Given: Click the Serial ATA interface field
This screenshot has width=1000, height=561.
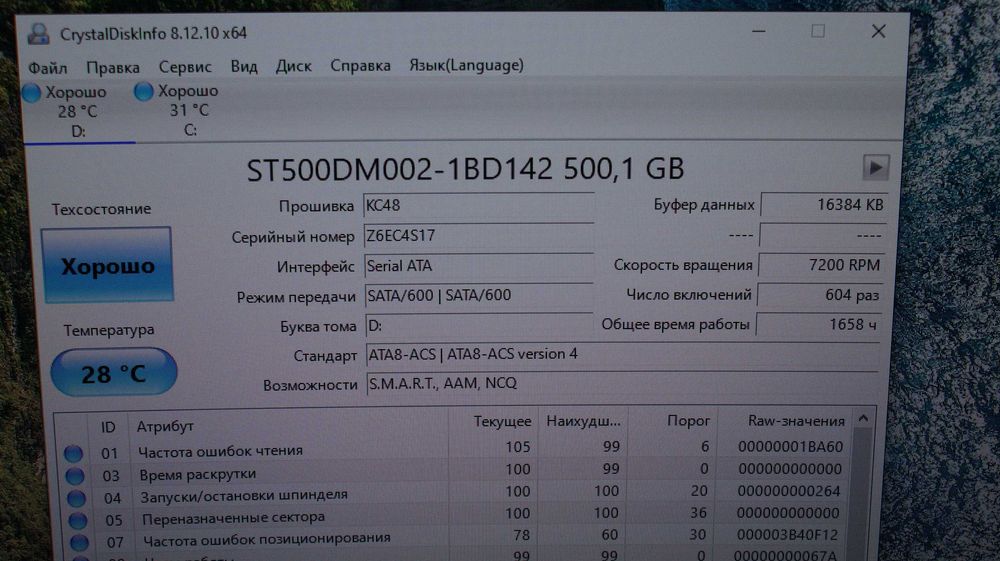Looking at the screenshot, I should tap(478, 266).
